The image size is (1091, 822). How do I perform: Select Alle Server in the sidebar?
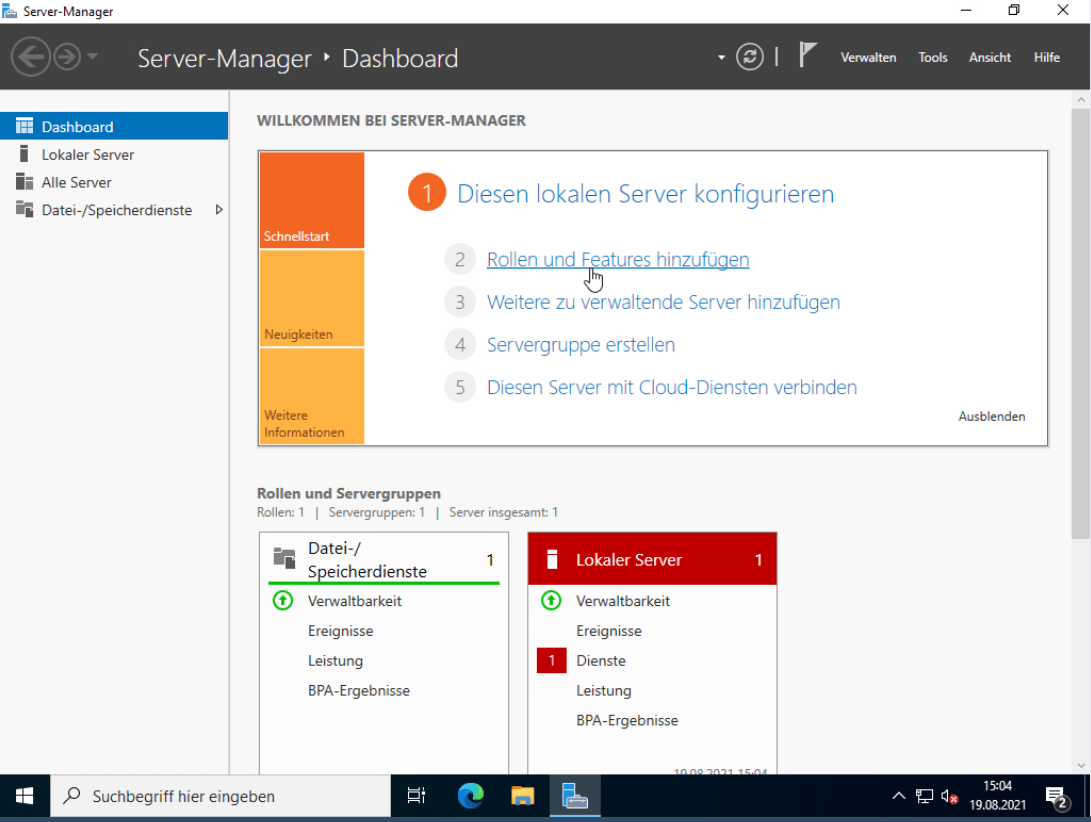[114, 182]
